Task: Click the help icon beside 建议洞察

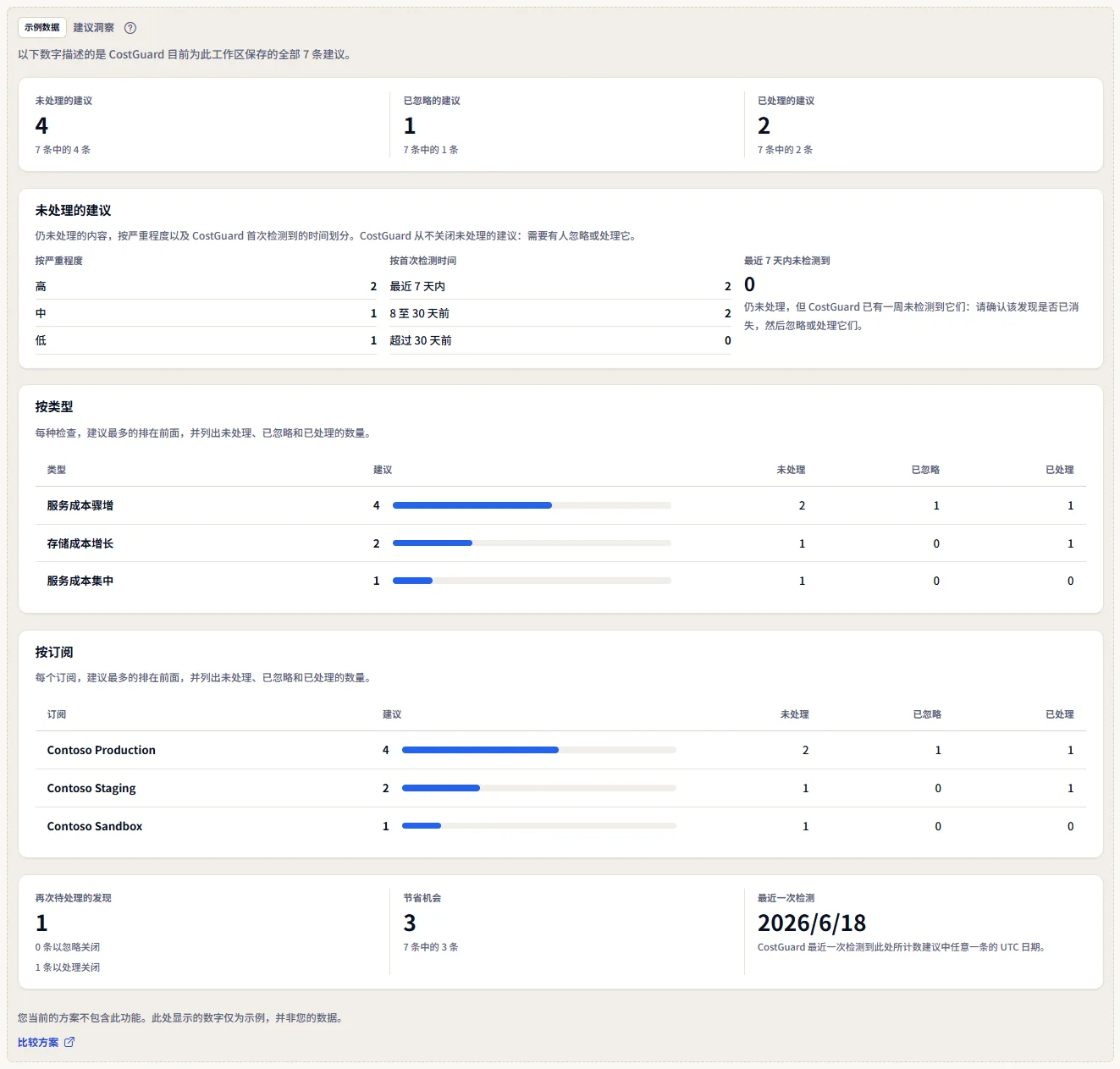Action: click(x=130, y=28)
